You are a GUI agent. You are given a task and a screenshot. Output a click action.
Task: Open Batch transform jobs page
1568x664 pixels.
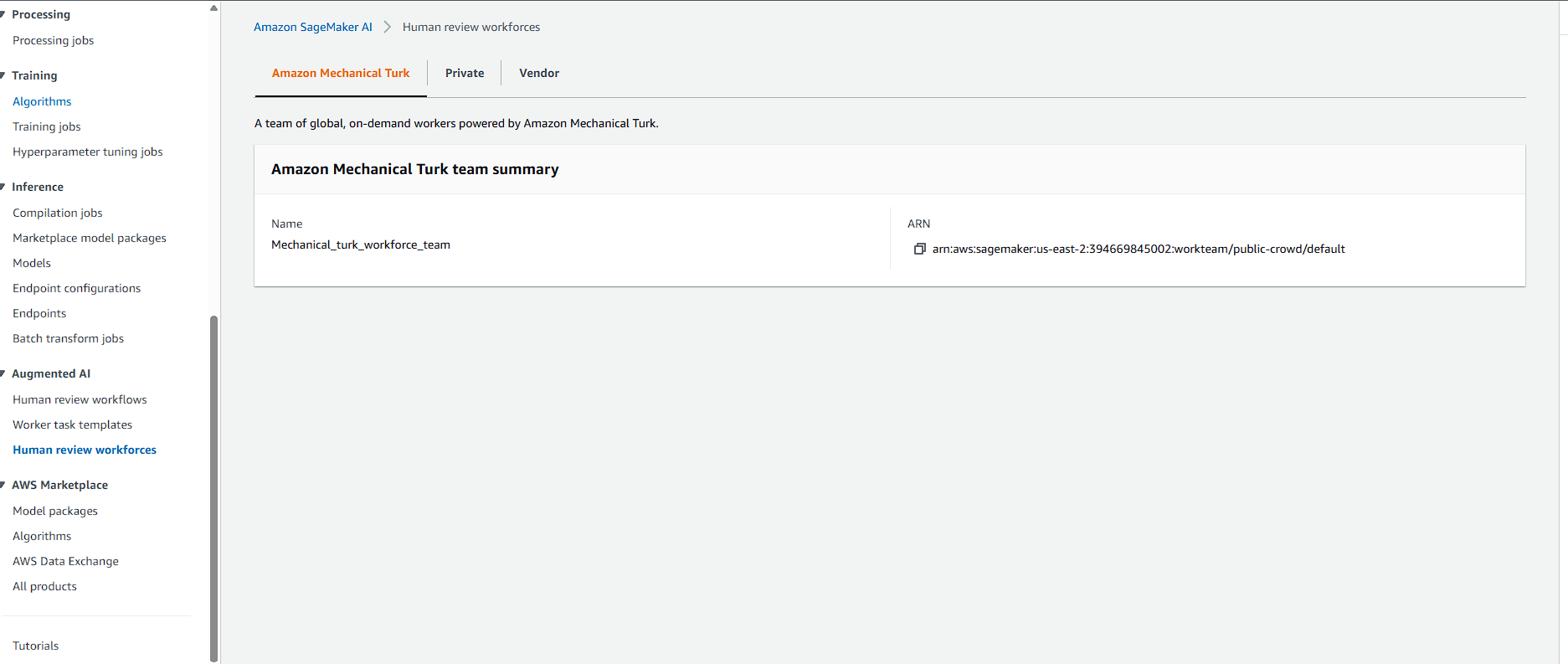click(68, 338)
